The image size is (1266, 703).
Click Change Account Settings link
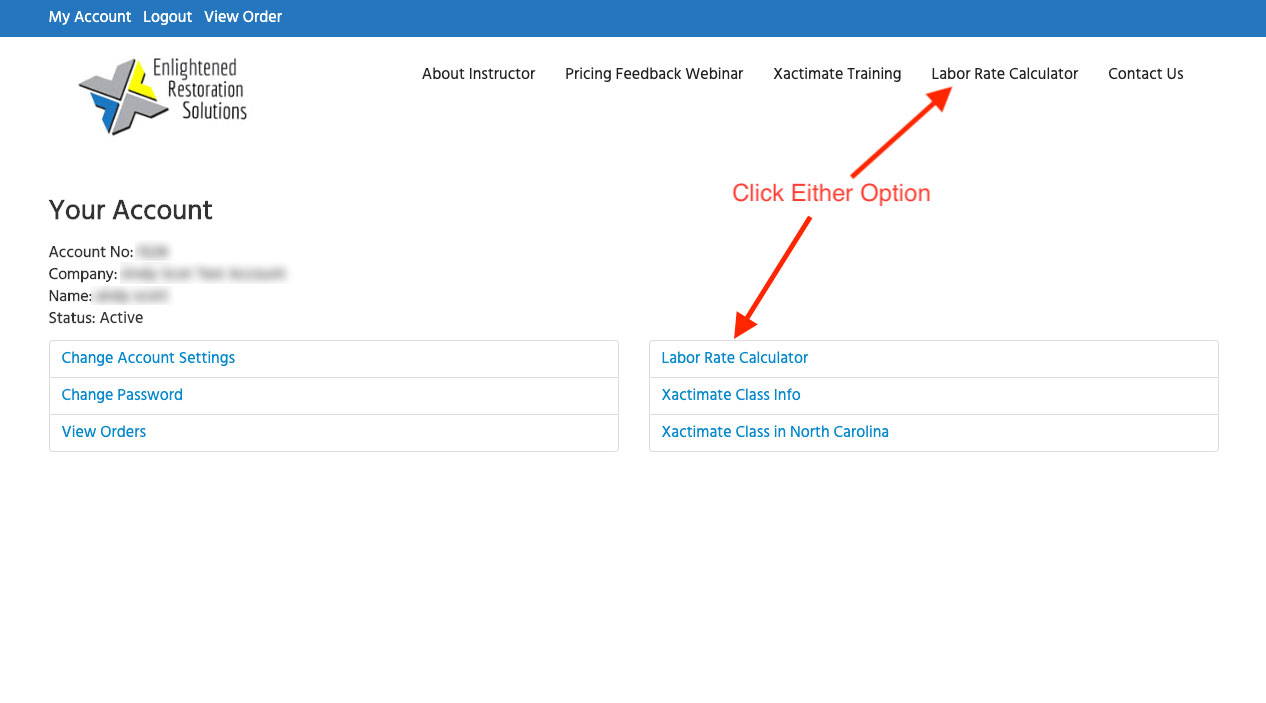coord(148,358)
